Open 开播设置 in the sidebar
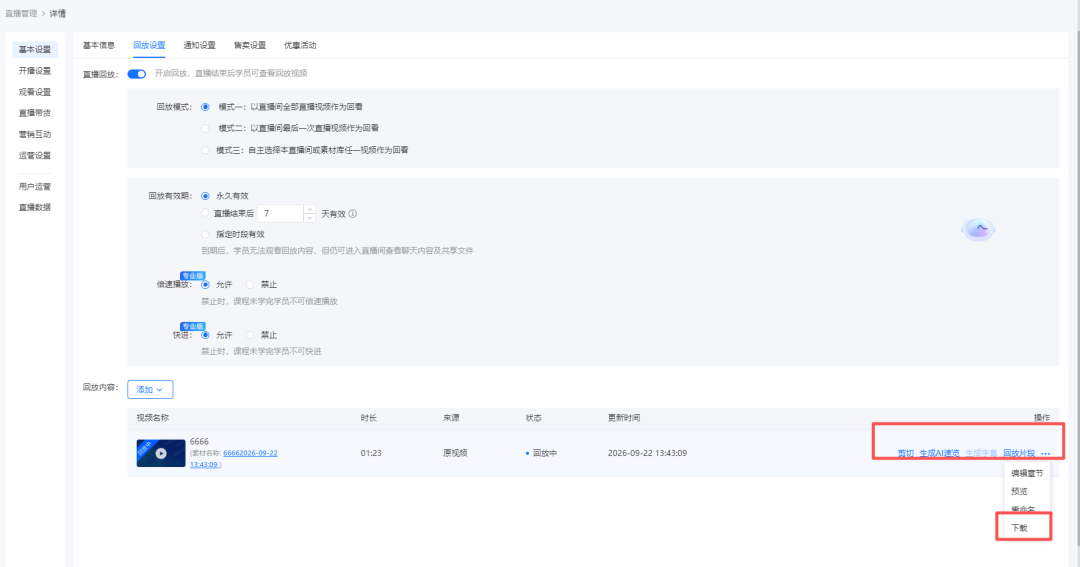1080x567 pixels. coord(34,71)
